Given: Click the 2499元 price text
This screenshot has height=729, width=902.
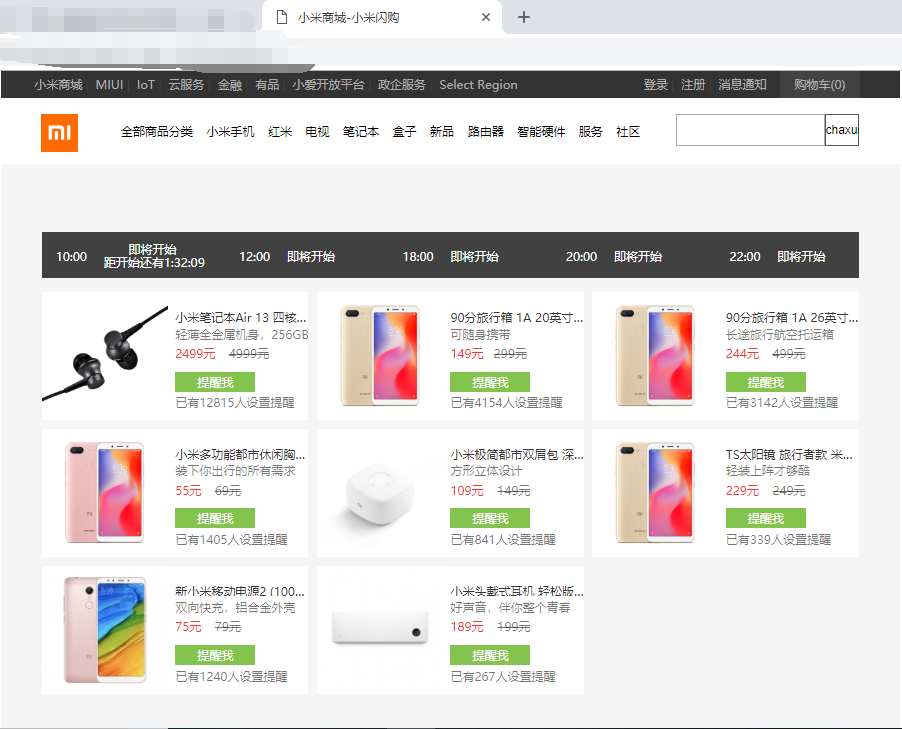Looking at the screenshot, I should click(195, 354).
